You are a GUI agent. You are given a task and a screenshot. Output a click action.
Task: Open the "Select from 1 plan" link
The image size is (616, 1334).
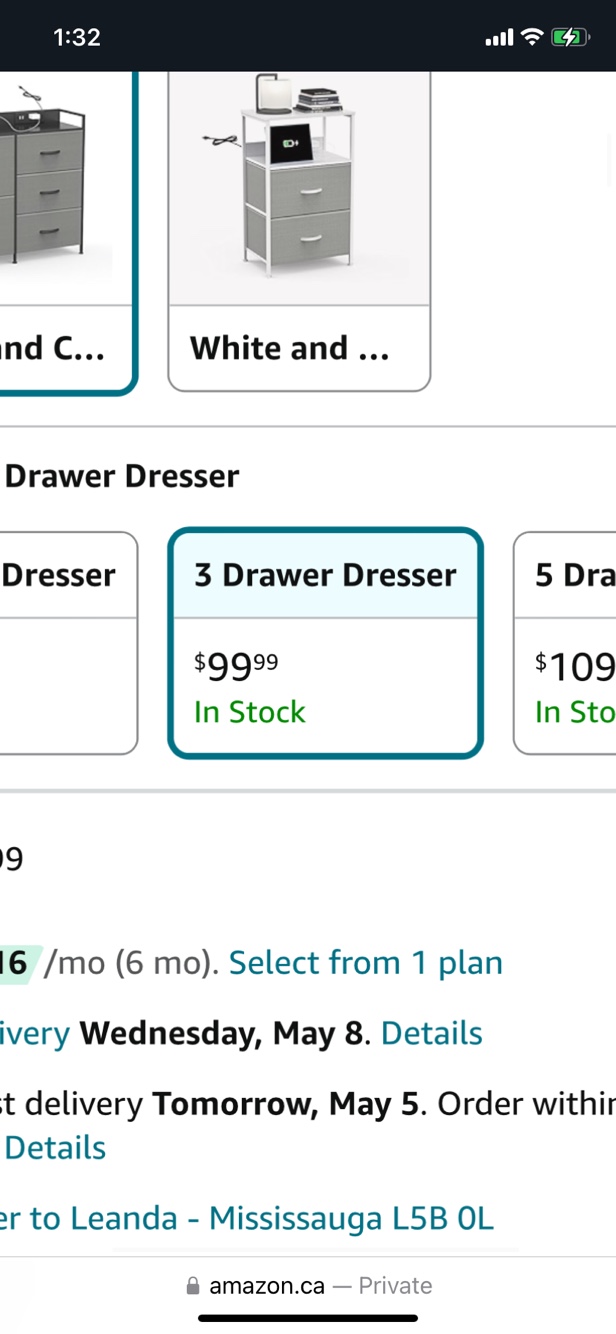(x=365, y=962)
